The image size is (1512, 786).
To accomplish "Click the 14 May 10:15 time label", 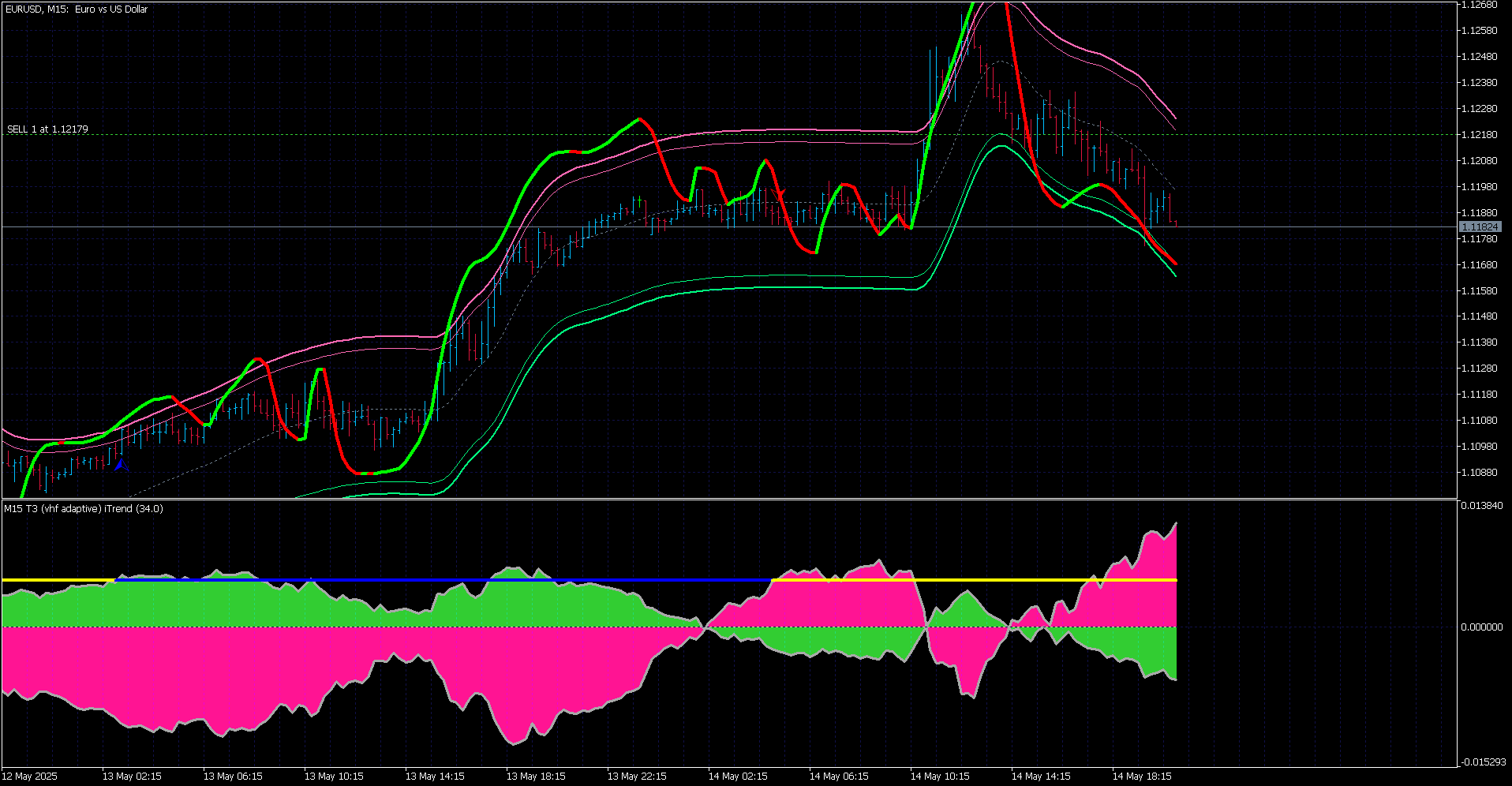I will (x=940, y=777).
